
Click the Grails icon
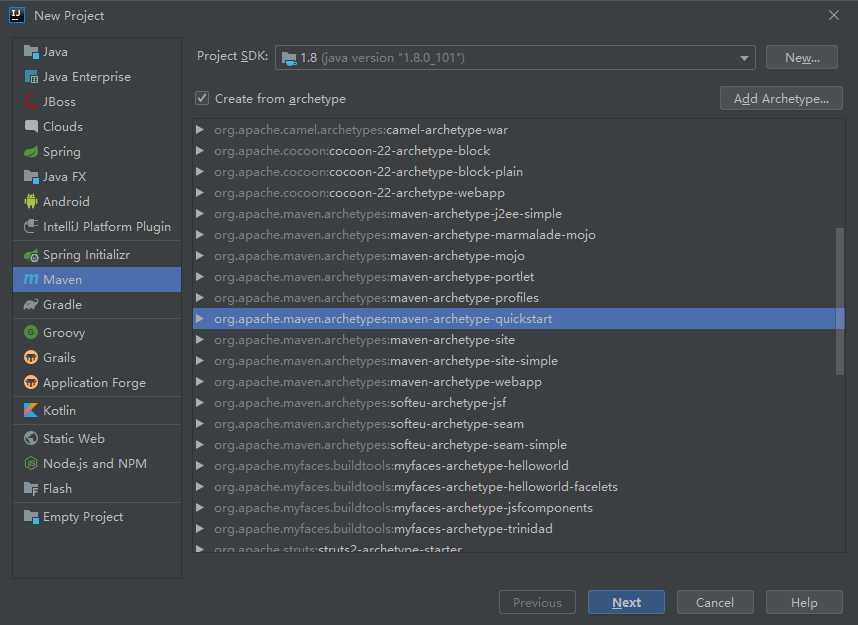point(31,357)
